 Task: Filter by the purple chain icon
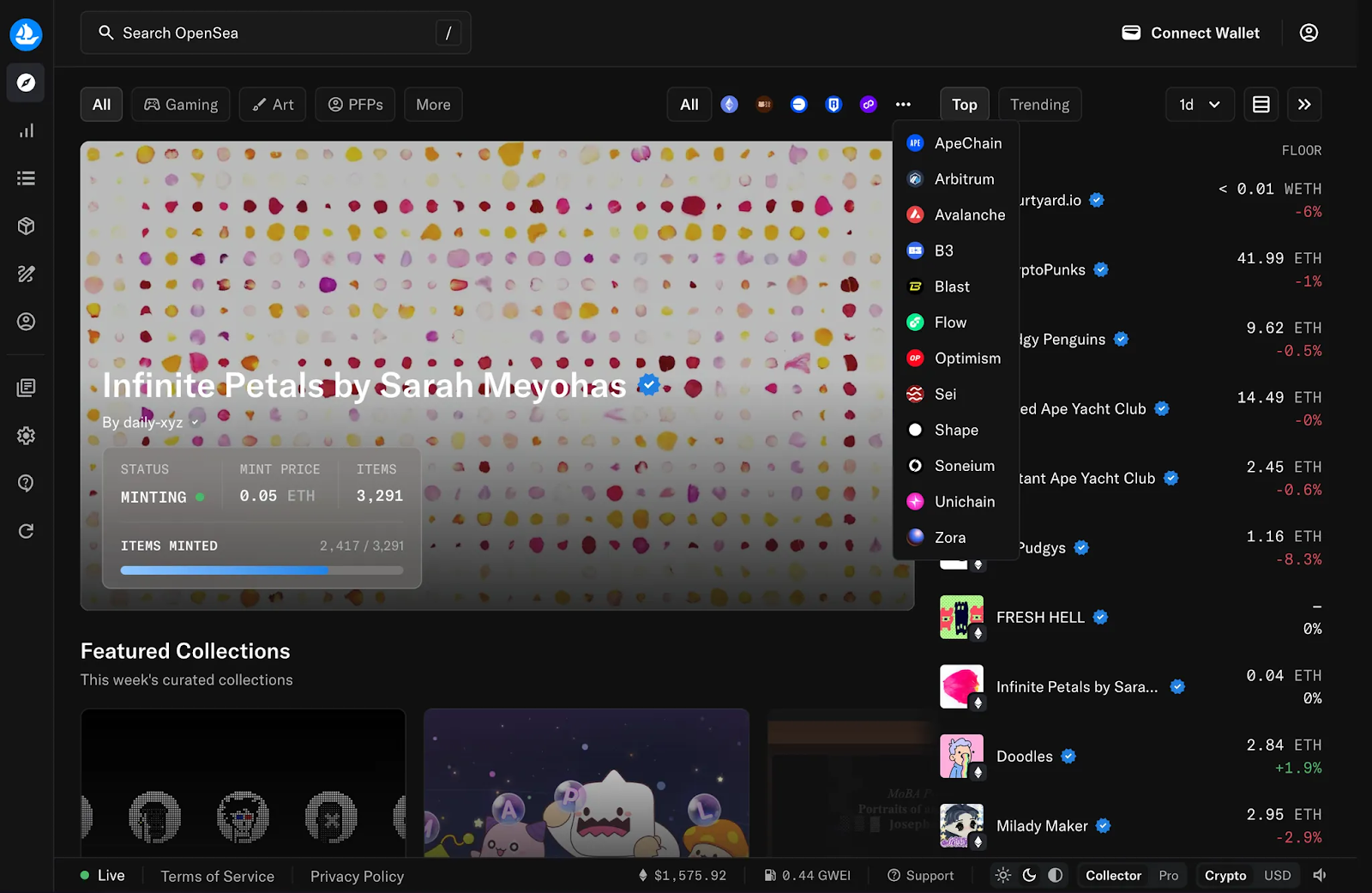[x=869, y=105]
